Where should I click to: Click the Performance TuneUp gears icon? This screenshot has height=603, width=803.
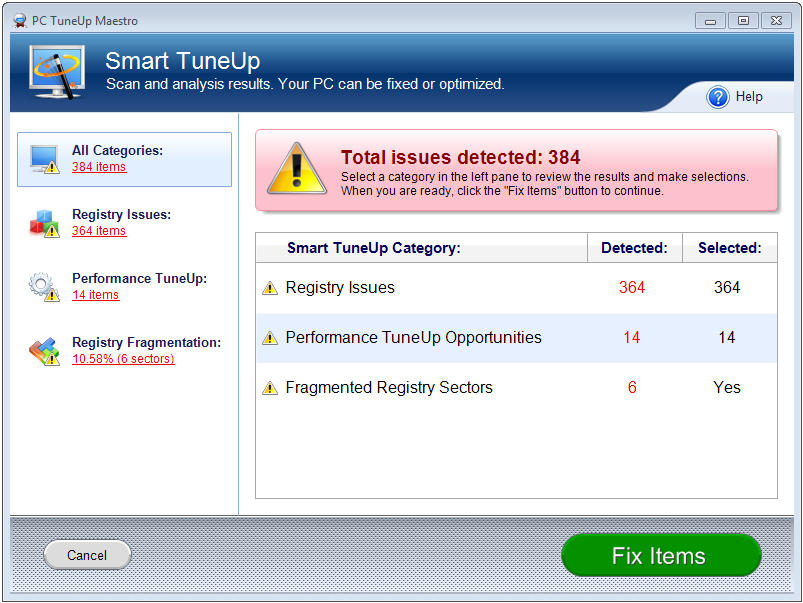point(45,287)
